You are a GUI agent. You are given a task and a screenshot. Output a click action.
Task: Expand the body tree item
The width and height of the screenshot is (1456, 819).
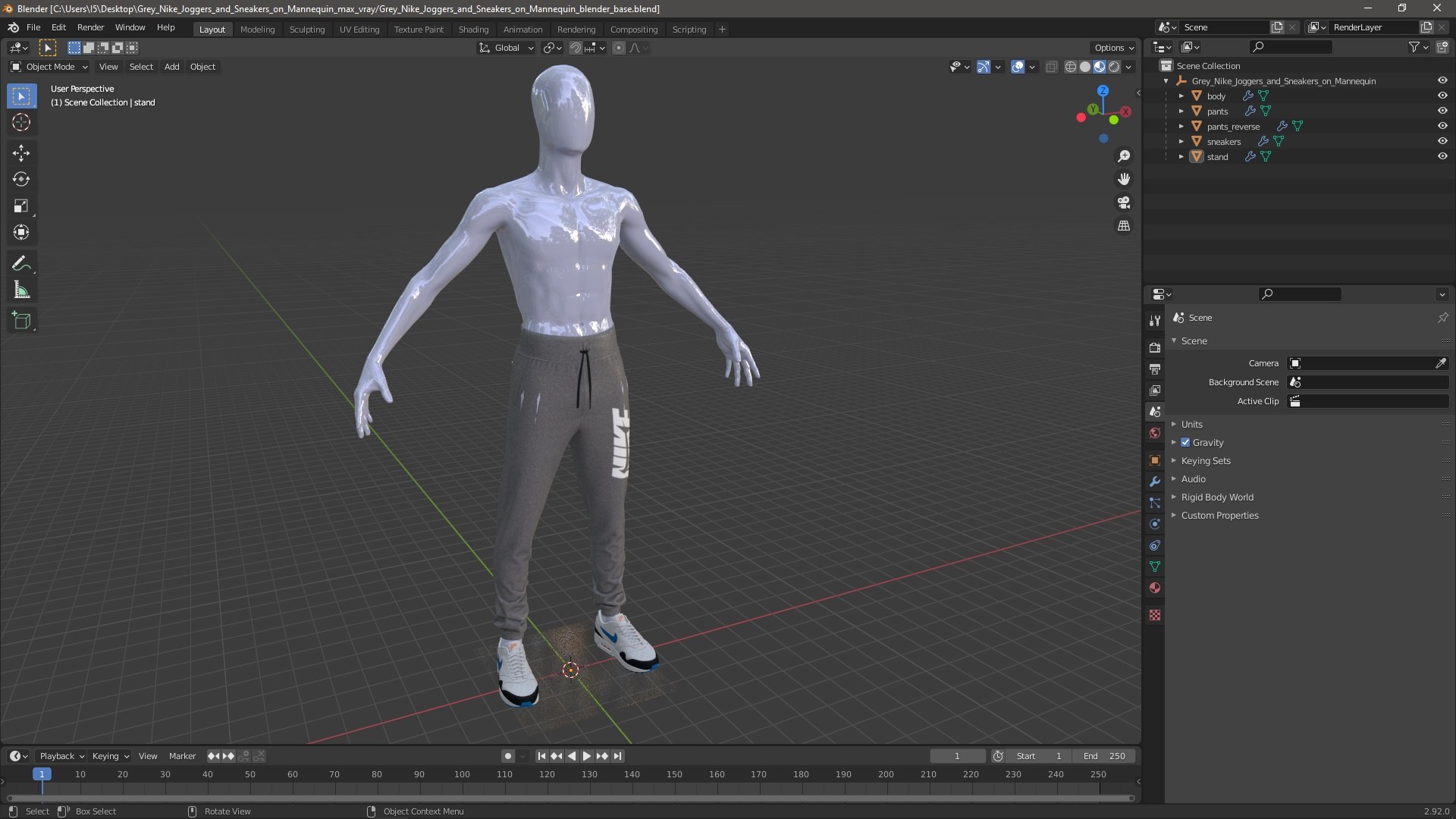click(1181, 96)
